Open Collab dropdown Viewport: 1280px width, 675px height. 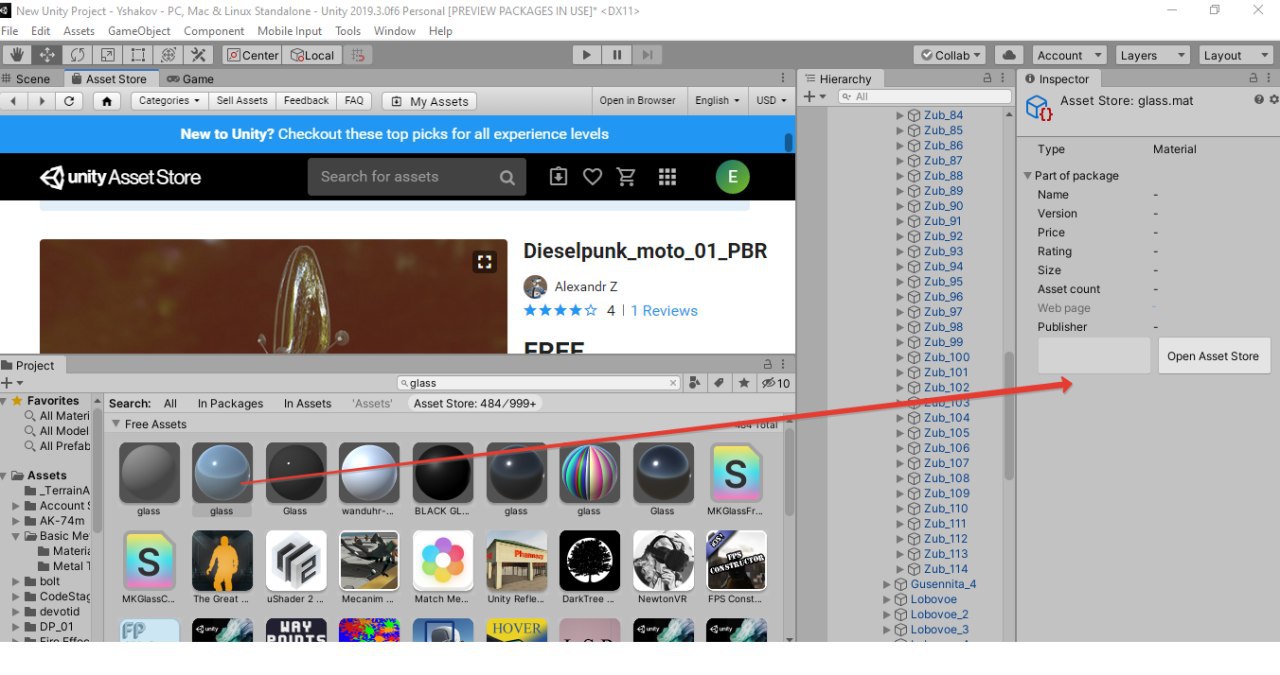950,55
